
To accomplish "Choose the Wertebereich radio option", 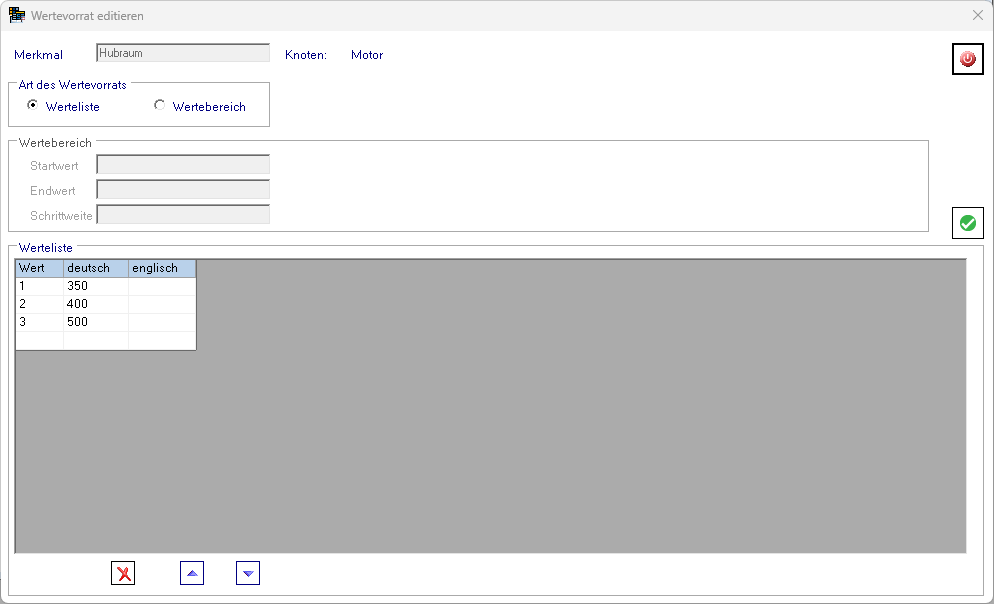I will coord(160,105).
